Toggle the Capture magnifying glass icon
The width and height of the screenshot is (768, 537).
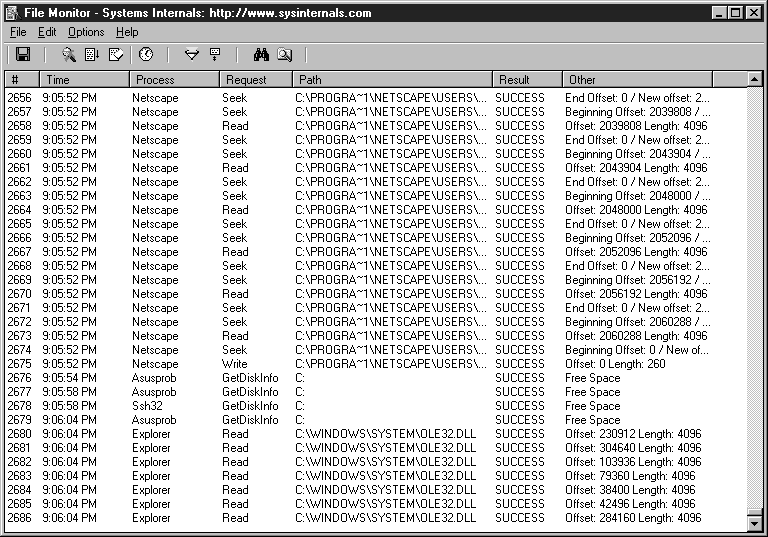(69, 55)
